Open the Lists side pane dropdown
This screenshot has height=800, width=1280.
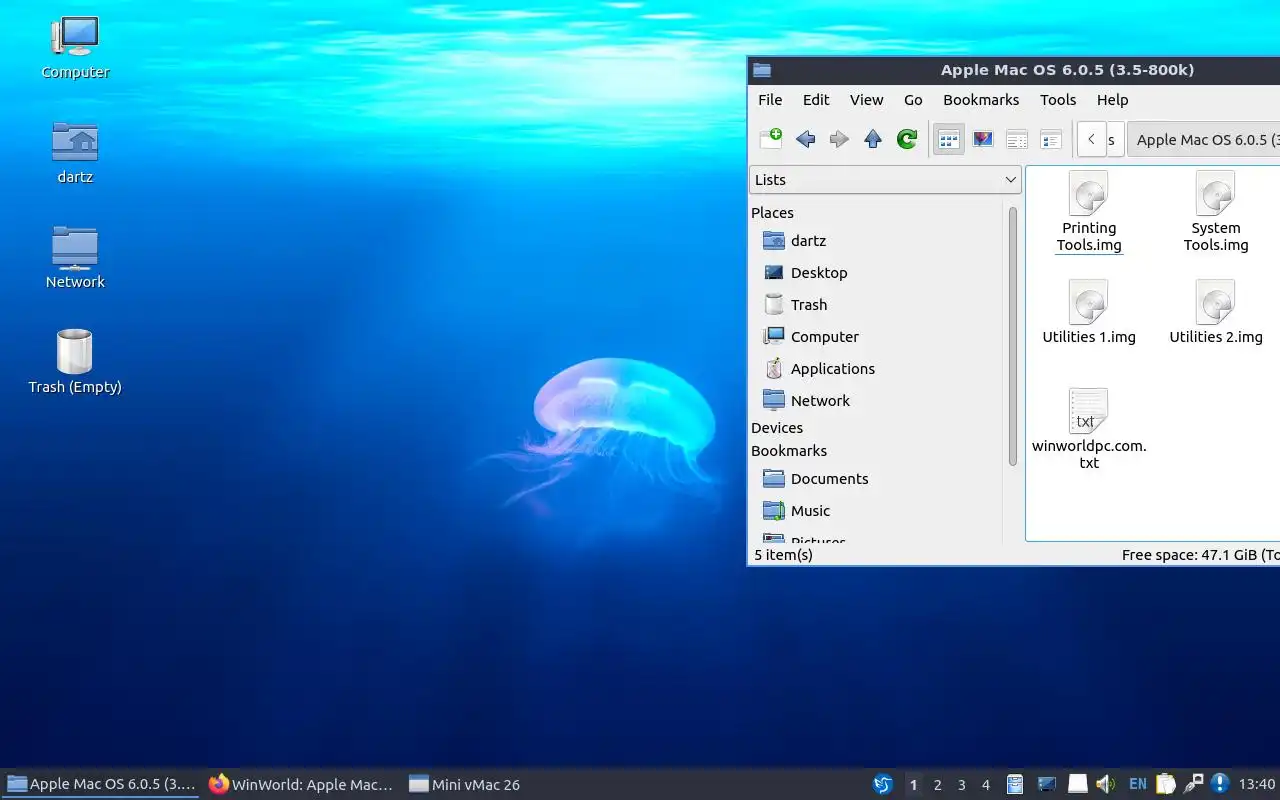click(x=884, y=180)
